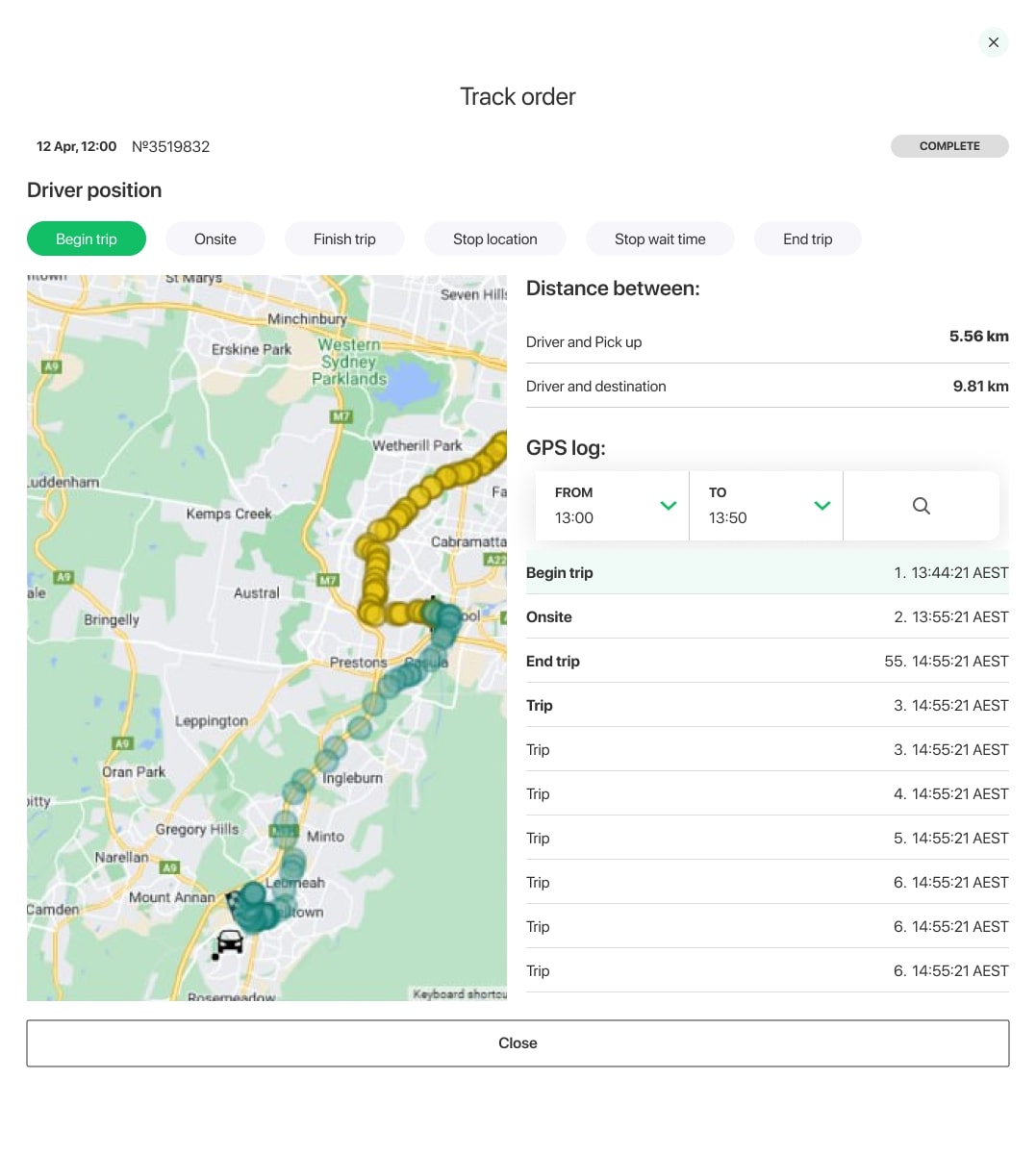Close the Track order dialog with X

993,42
